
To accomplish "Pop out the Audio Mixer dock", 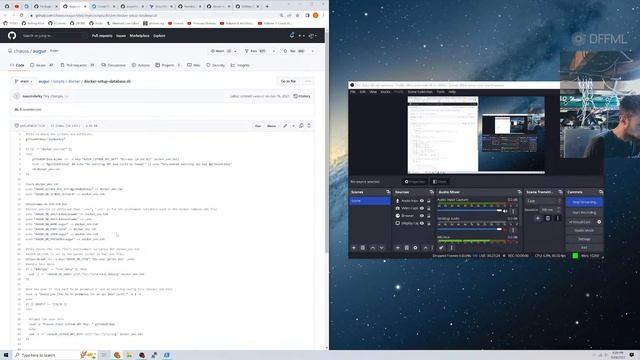I will [x=519, y=192].
